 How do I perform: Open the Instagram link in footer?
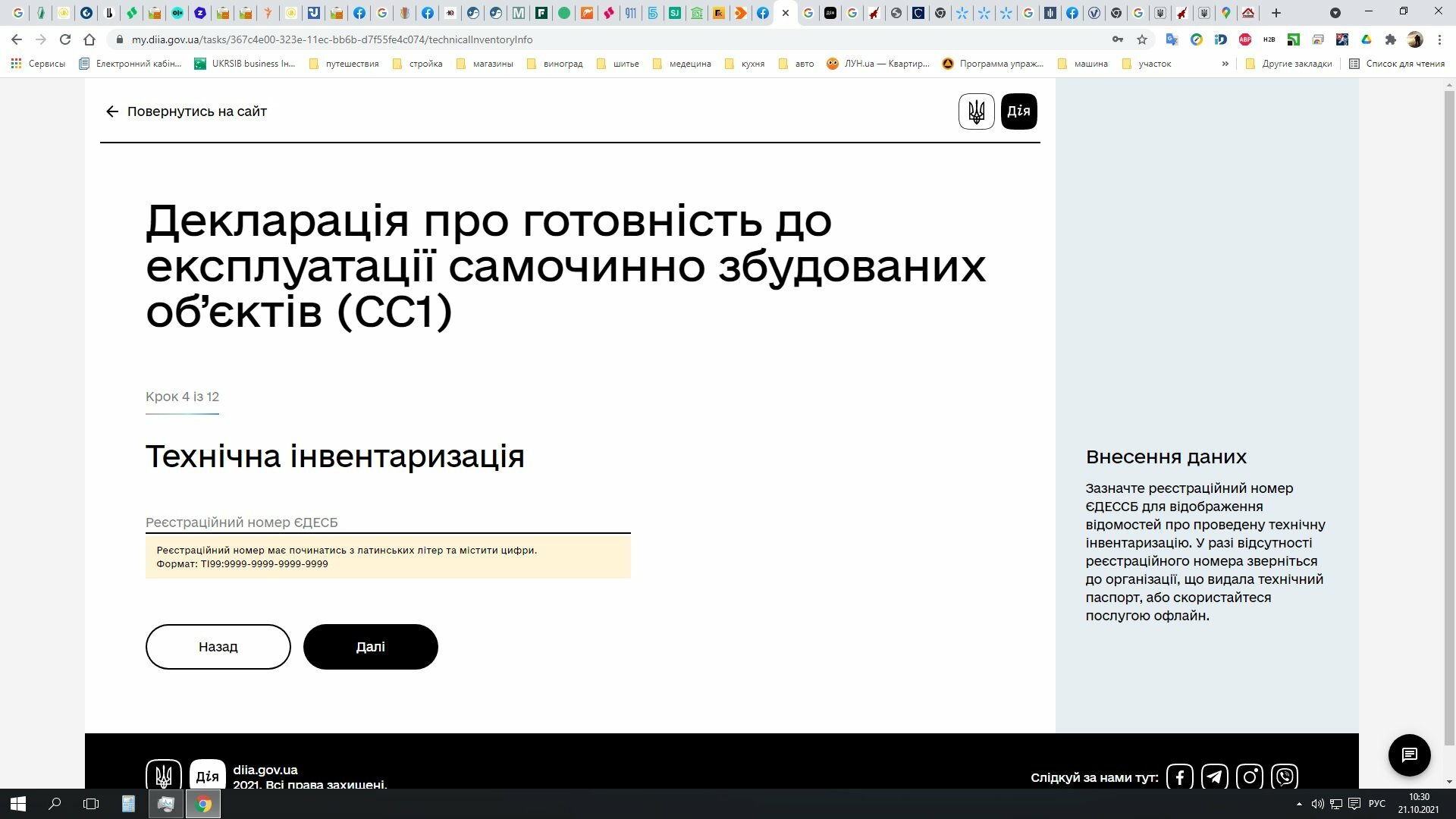click(1249, 777)
